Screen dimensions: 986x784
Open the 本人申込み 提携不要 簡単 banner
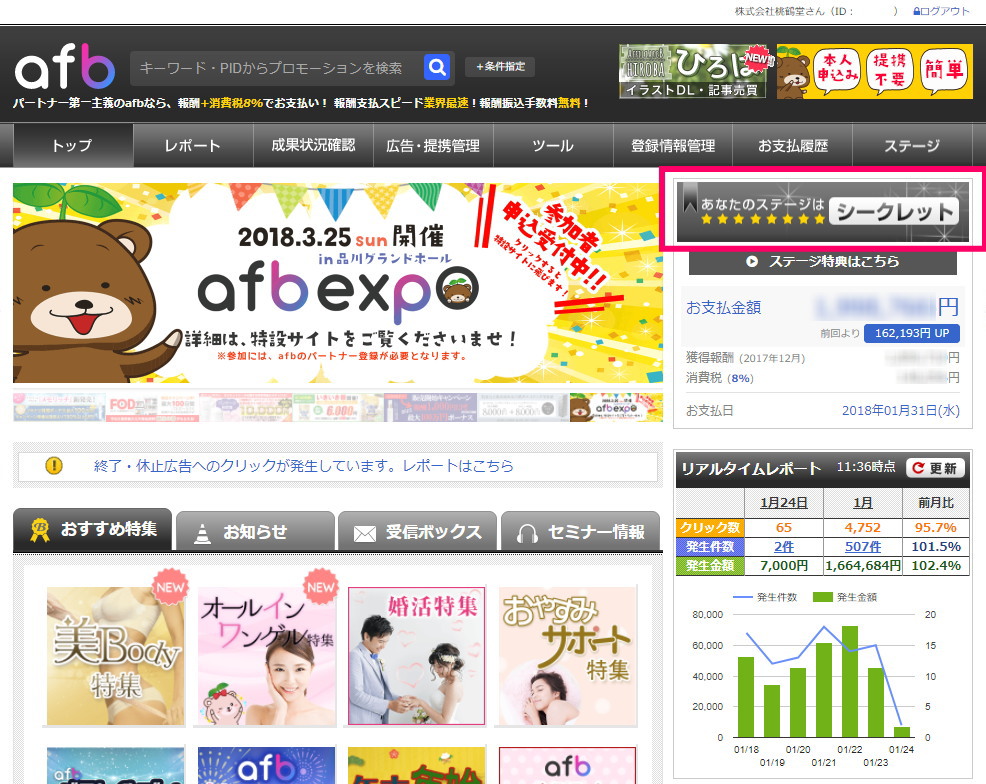pos(875,71)
